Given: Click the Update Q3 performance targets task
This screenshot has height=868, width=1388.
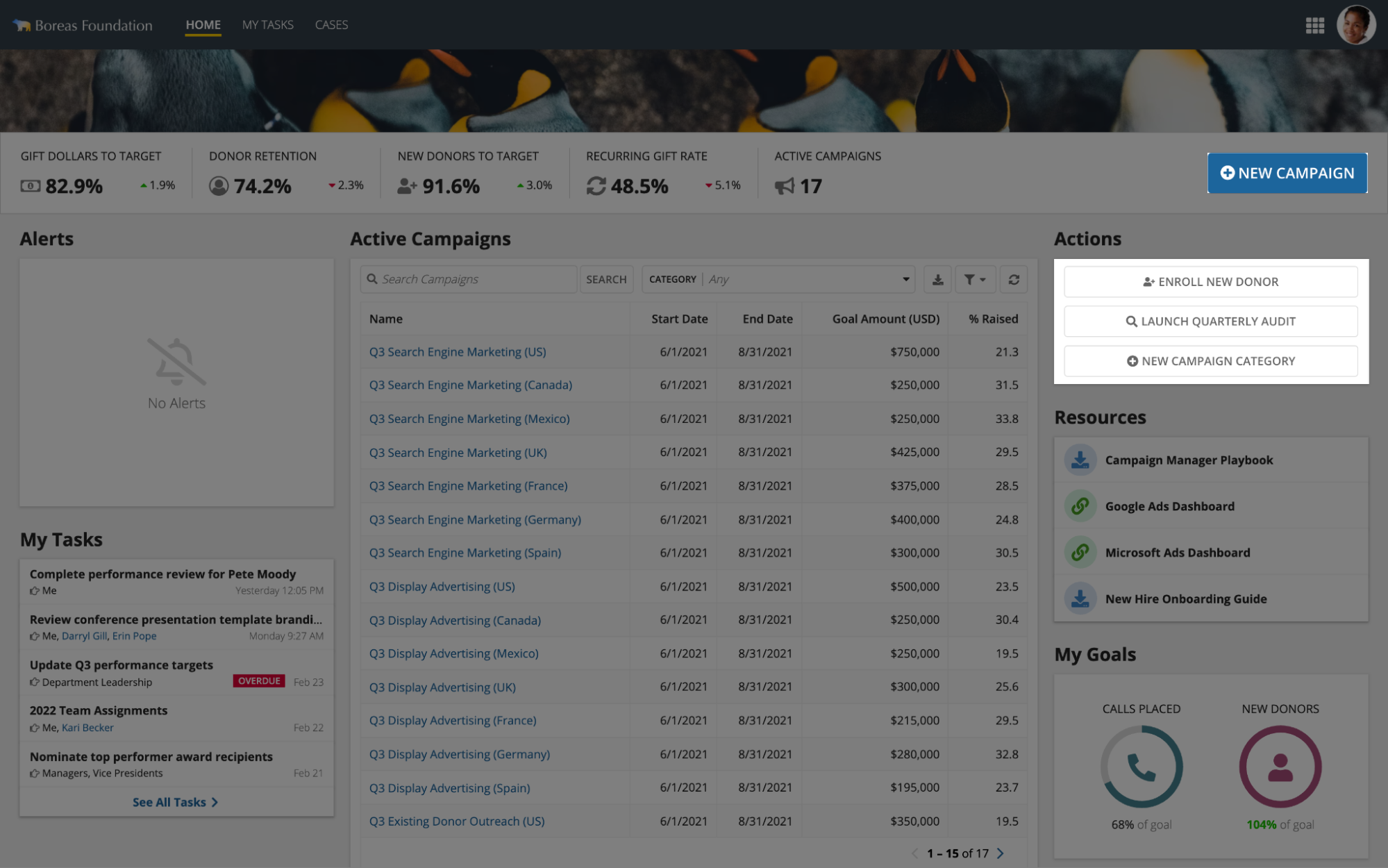Looking at the screenshot, I should coord(120,663).
